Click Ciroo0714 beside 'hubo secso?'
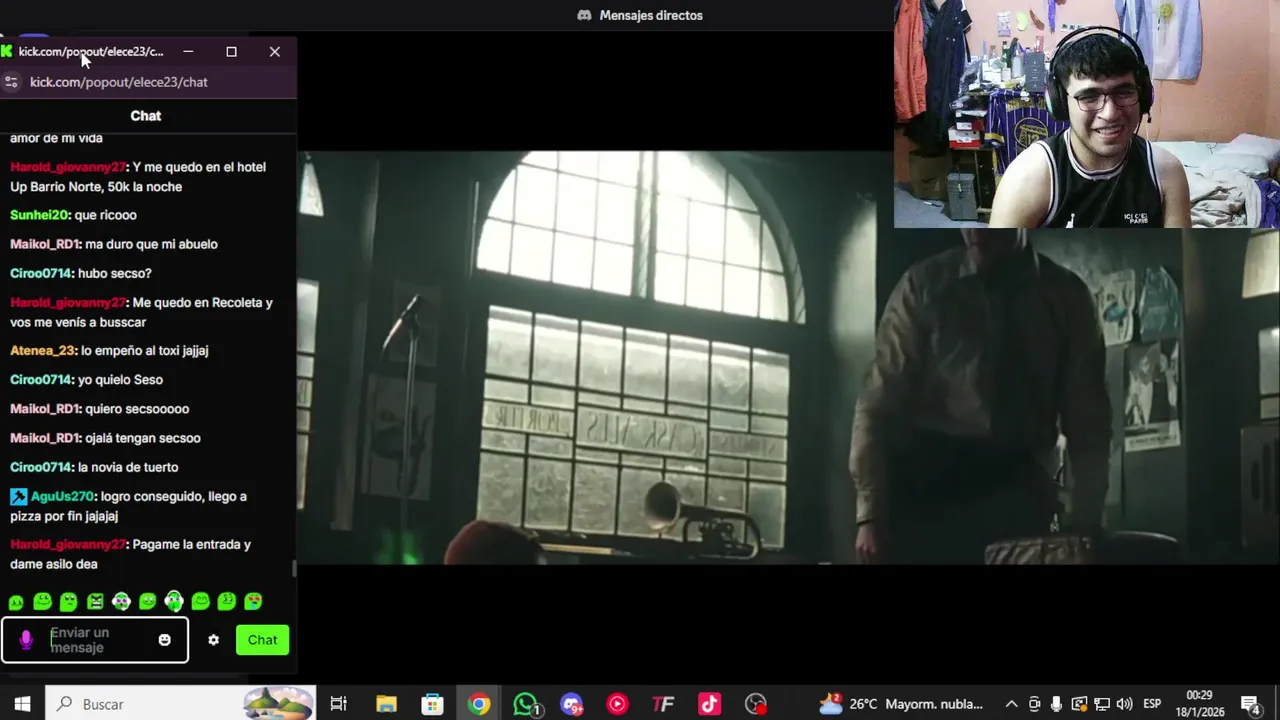The image size is (1280, 720). pos(41,273)
